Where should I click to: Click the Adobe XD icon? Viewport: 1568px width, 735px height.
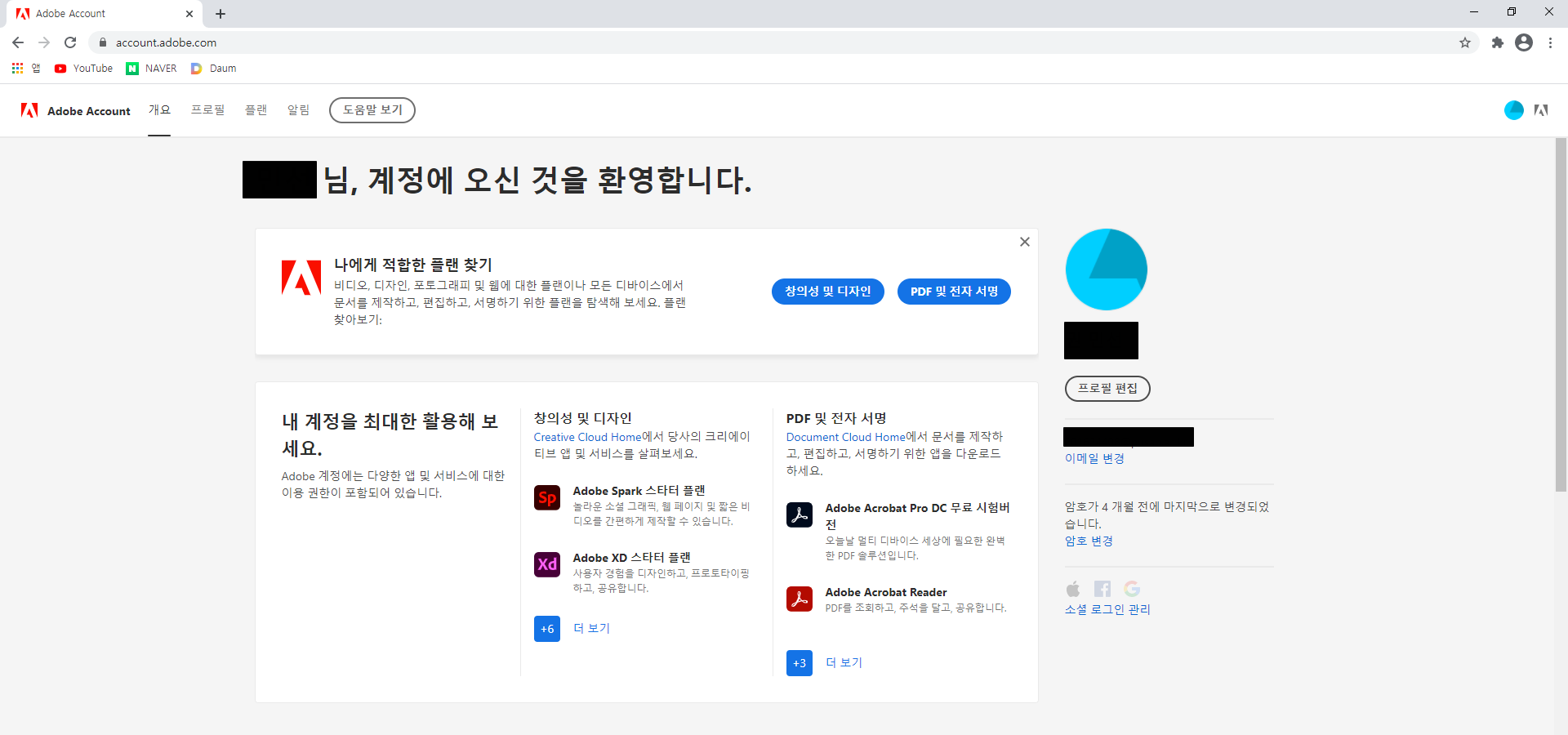[547, 564]
